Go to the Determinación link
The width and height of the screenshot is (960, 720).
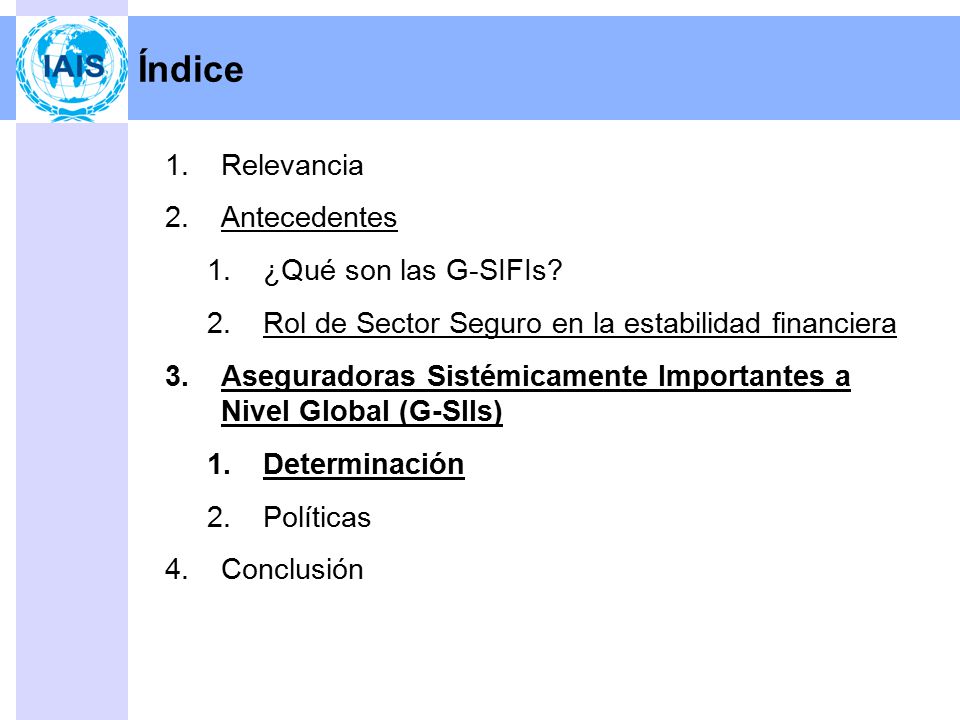(x=364, y=464)
